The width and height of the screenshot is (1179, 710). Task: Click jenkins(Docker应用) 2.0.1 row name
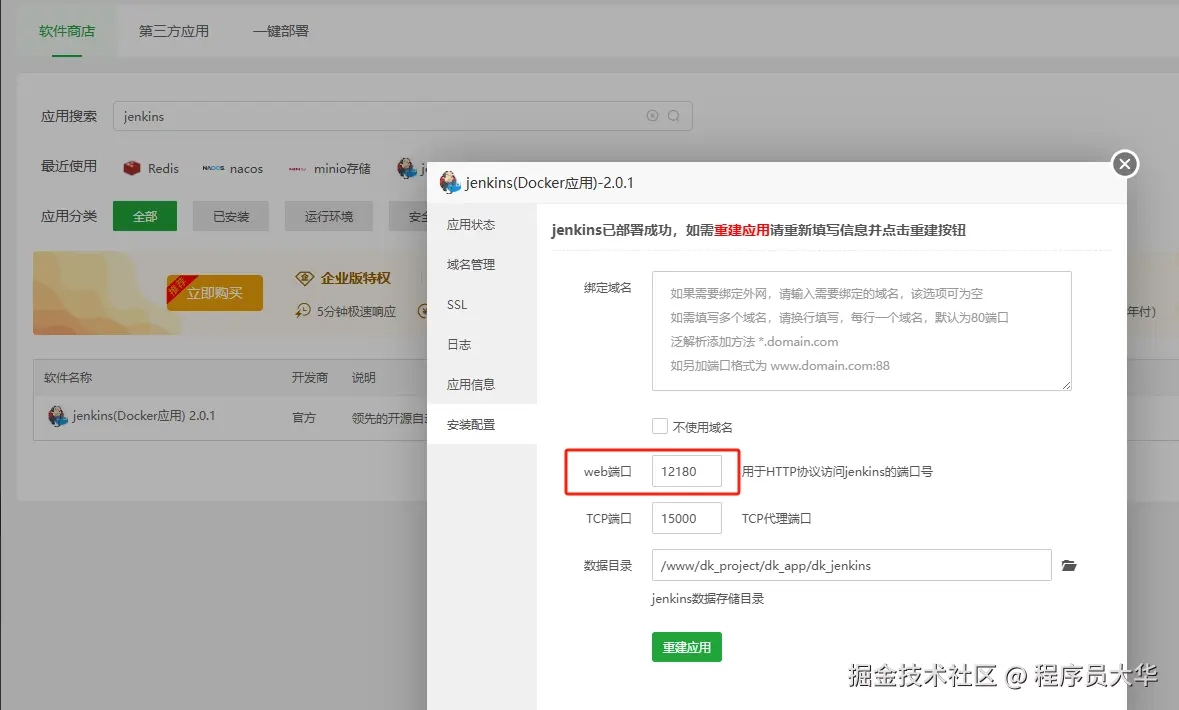(x=144, y=415)
